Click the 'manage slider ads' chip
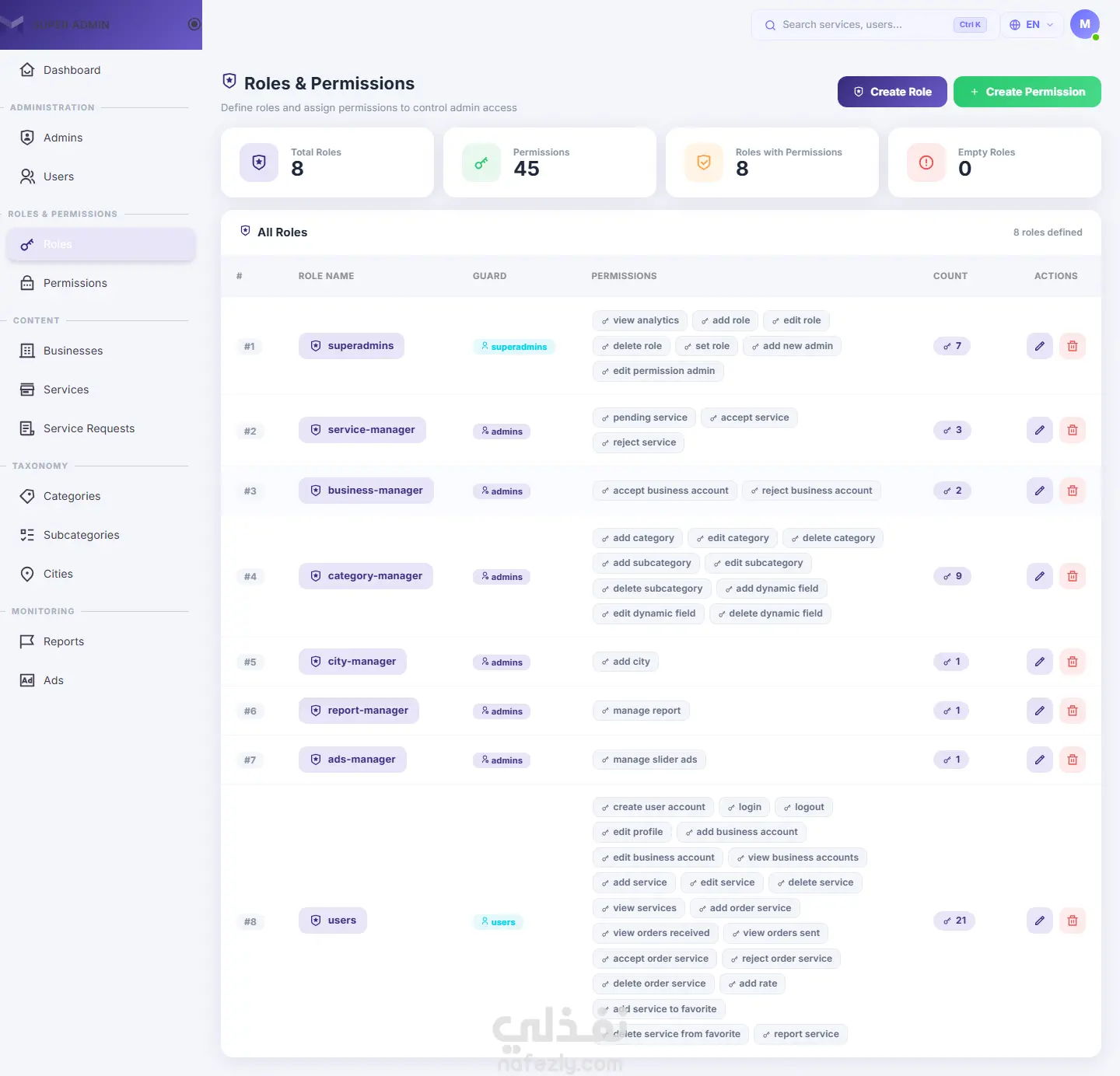1120x1076 pixels. [649, 760]
